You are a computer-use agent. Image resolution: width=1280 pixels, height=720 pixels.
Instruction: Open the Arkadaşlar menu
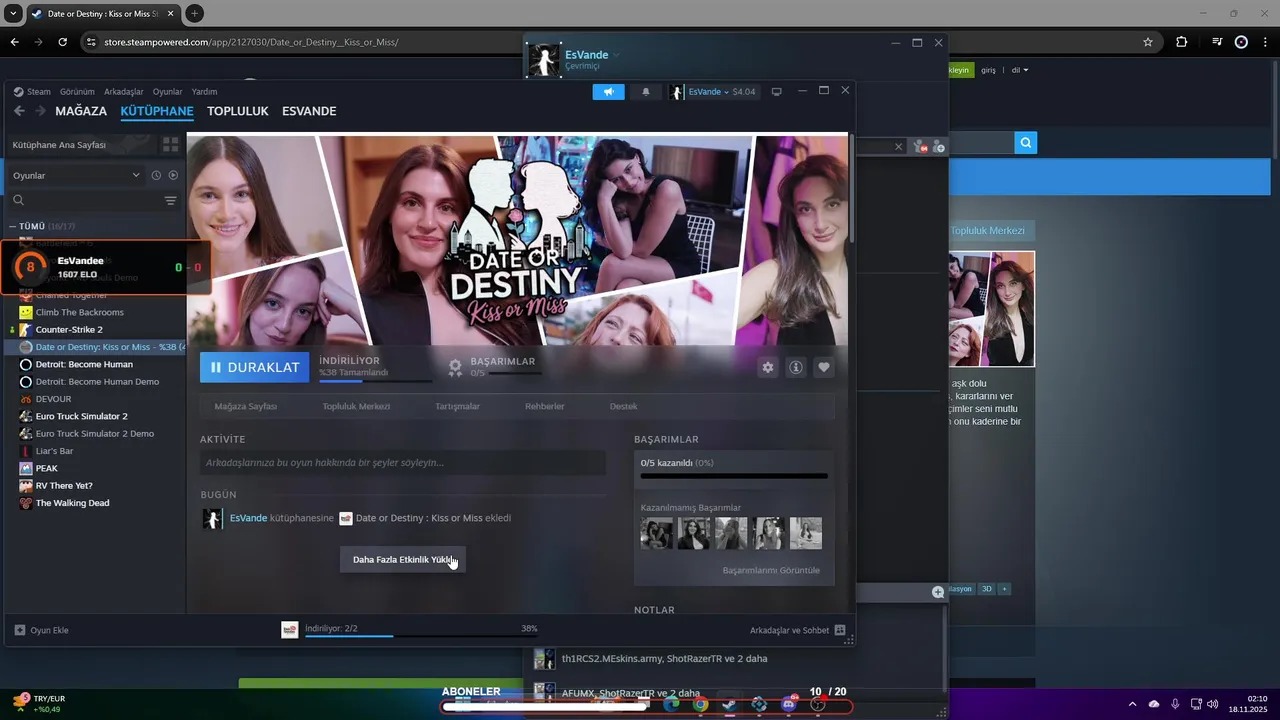(x=124, y=91)
